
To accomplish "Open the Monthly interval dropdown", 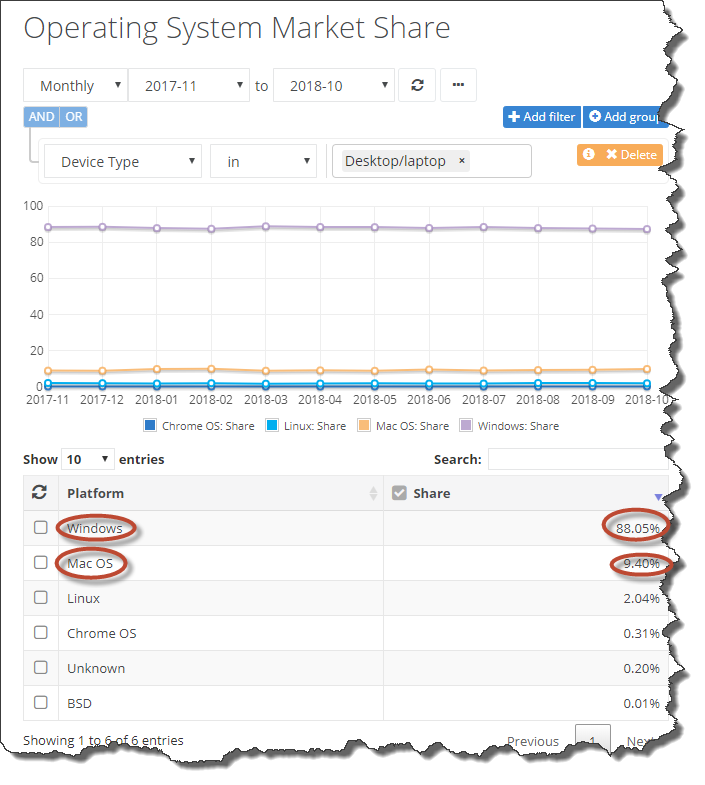I will pyautogui.click(x=75, y=86).
